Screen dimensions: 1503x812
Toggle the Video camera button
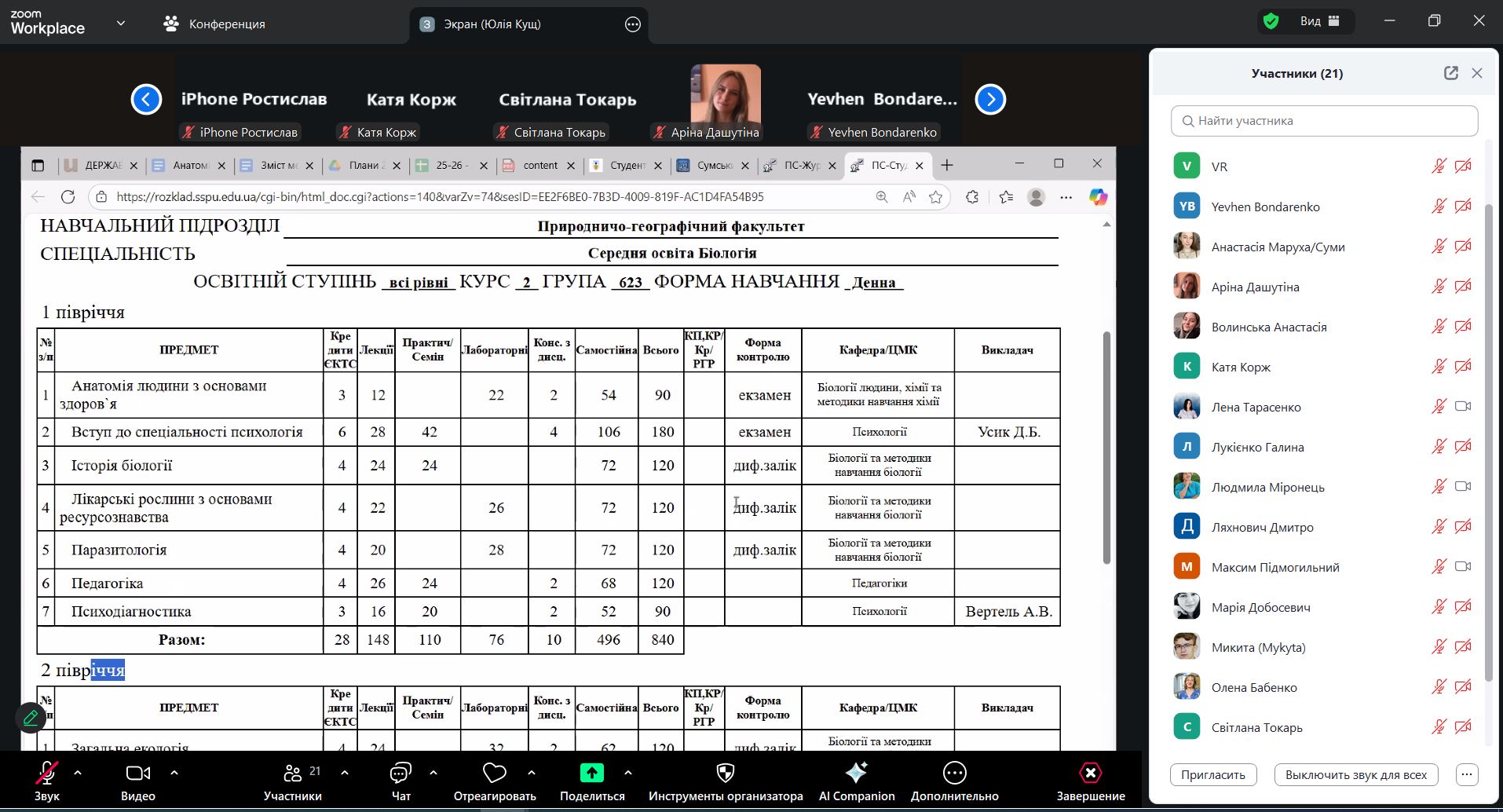point(137,774)
